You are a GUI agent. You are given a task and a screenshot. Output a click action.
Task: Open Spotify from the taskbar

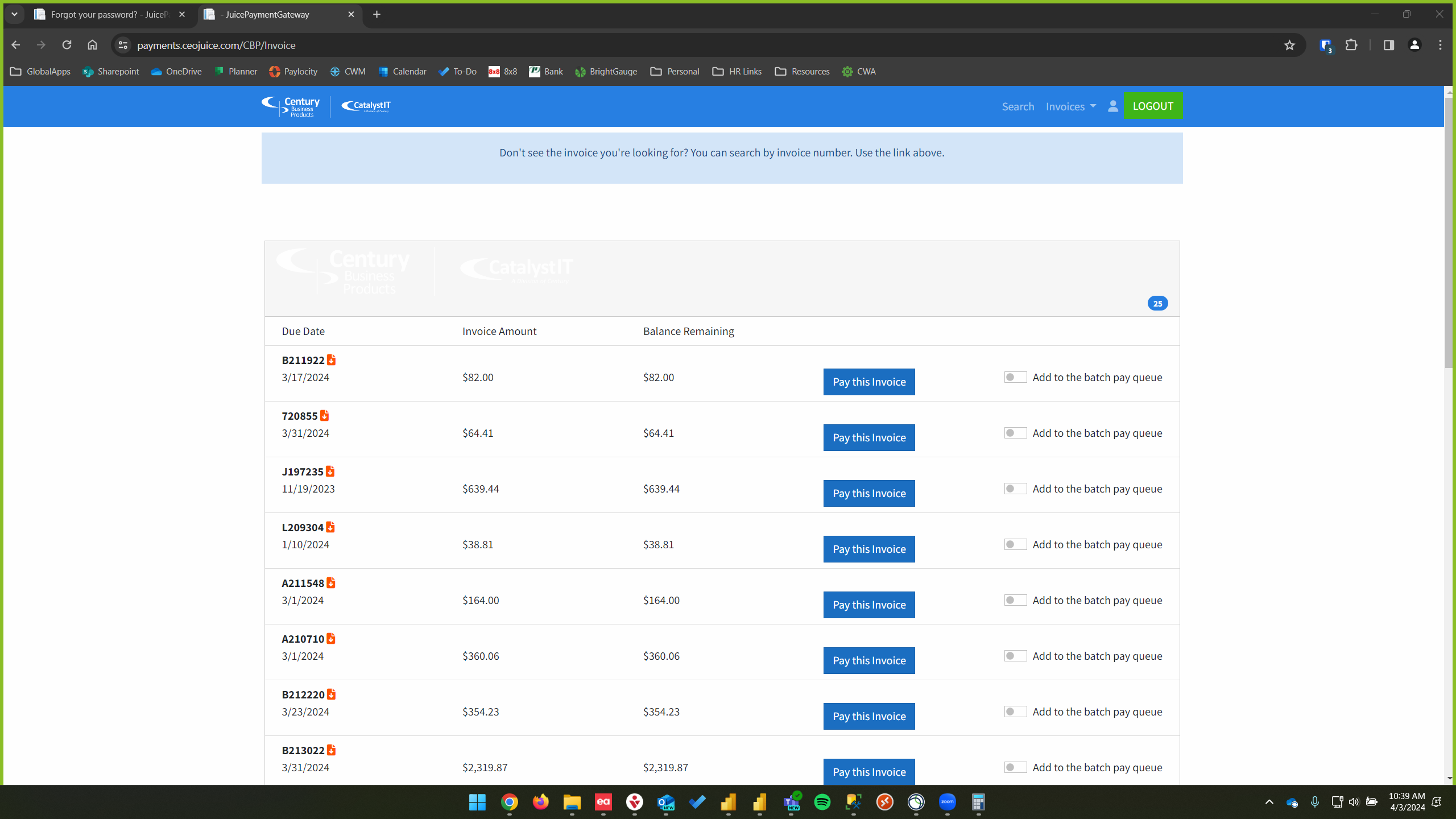coord(822,802)
